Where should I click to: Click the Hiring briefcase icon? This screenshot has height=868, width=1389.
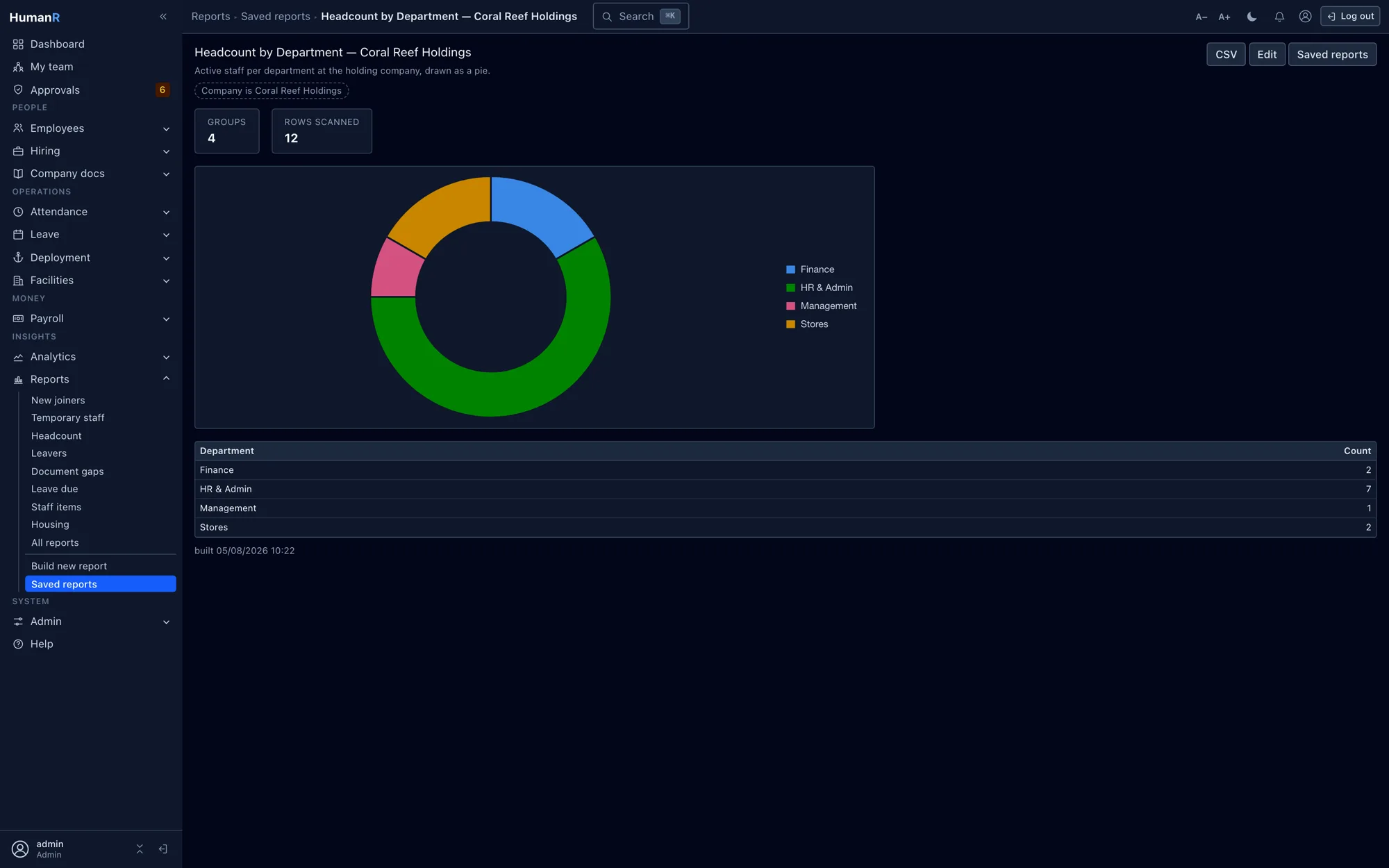pos(18,151)
